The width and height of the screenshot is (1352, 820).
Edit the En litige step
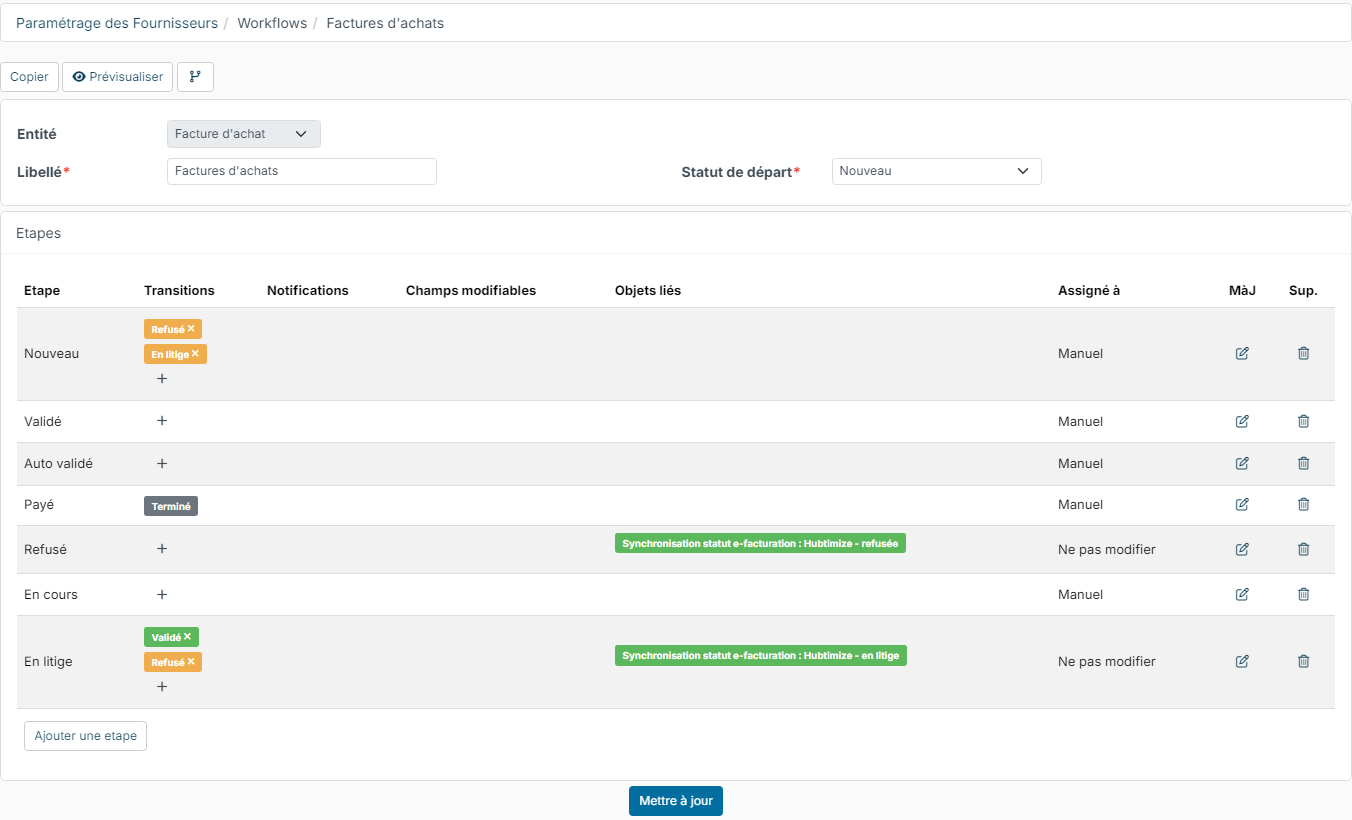point(1242,661)
